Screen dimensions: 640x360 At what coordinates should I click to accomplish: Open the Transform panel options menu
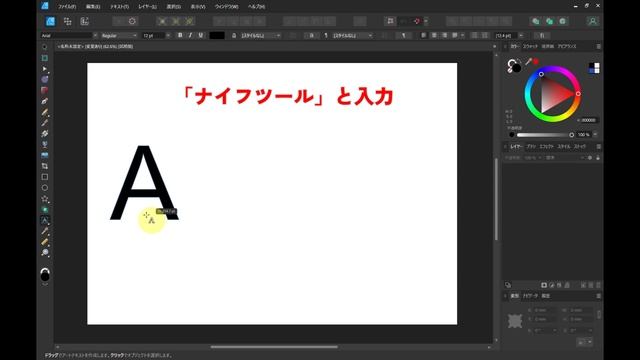598,296
